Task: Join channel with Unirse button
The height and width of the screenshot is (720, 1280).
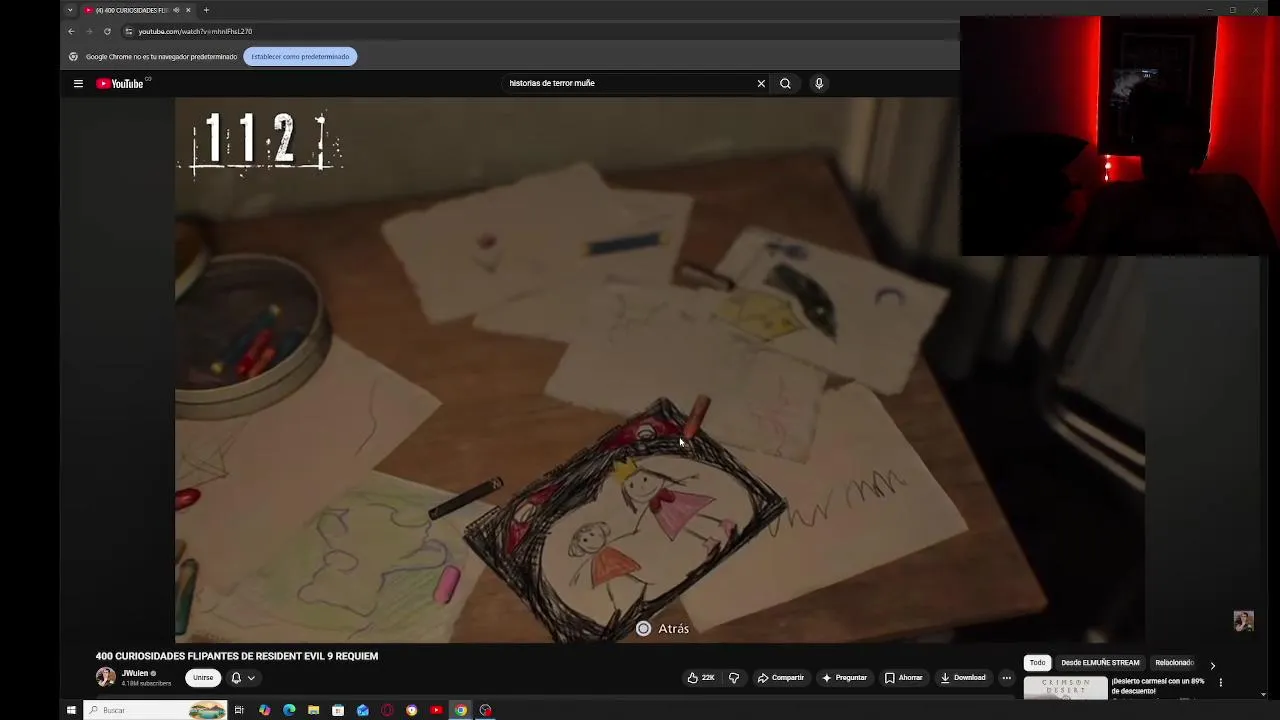Action: [x=203, y=678]
